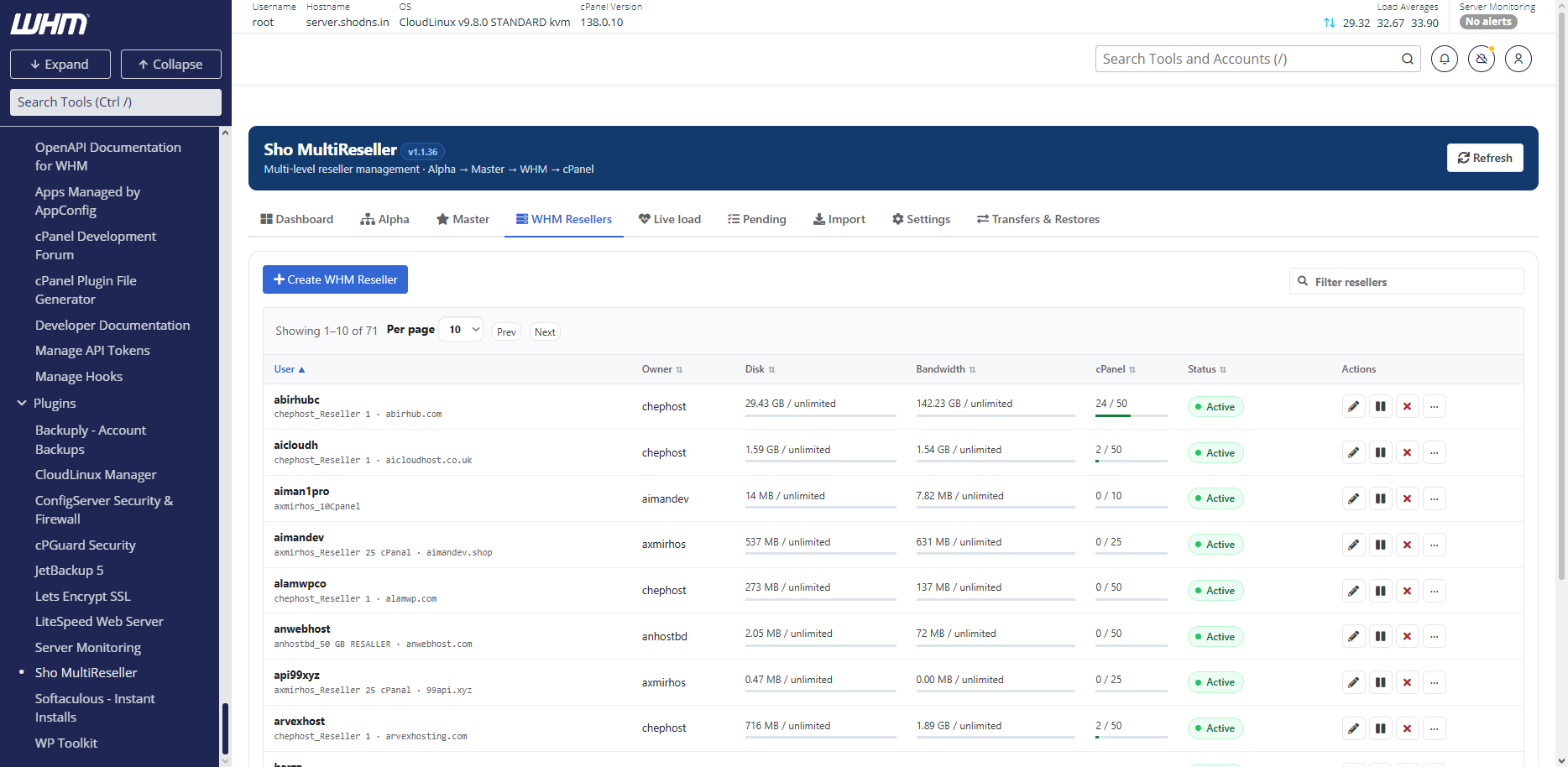Suspend the anwebhost reseller
The height and width of the screenshot is (767, 1568).
click(1380, 637)
